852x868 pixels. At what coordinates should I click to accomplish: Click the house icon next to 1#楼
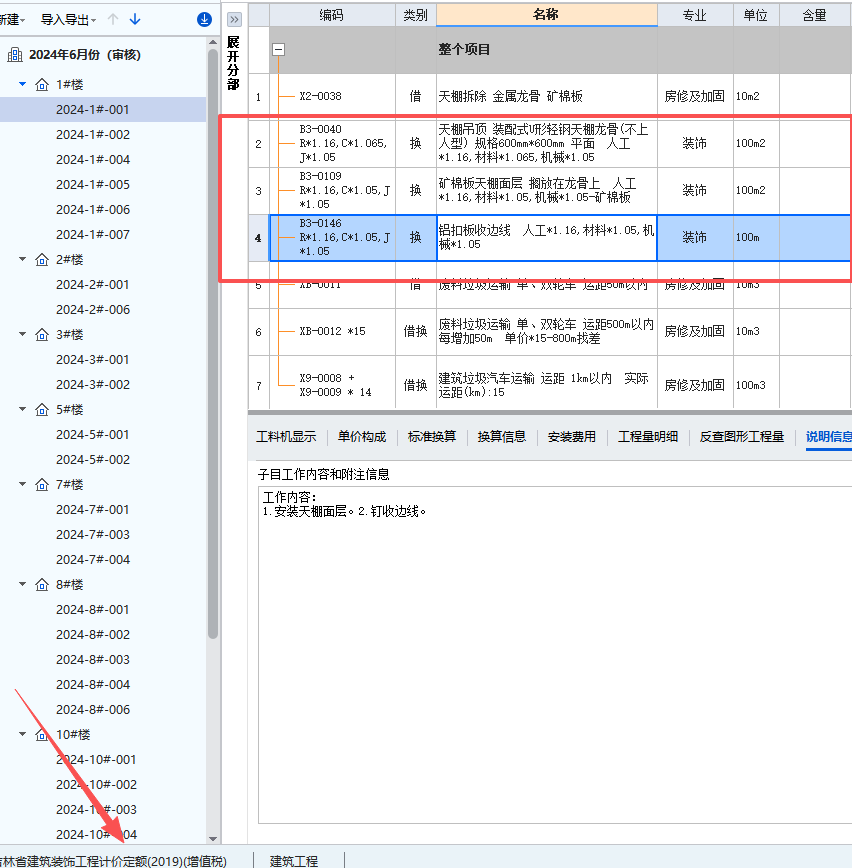[x=42, y=84]
